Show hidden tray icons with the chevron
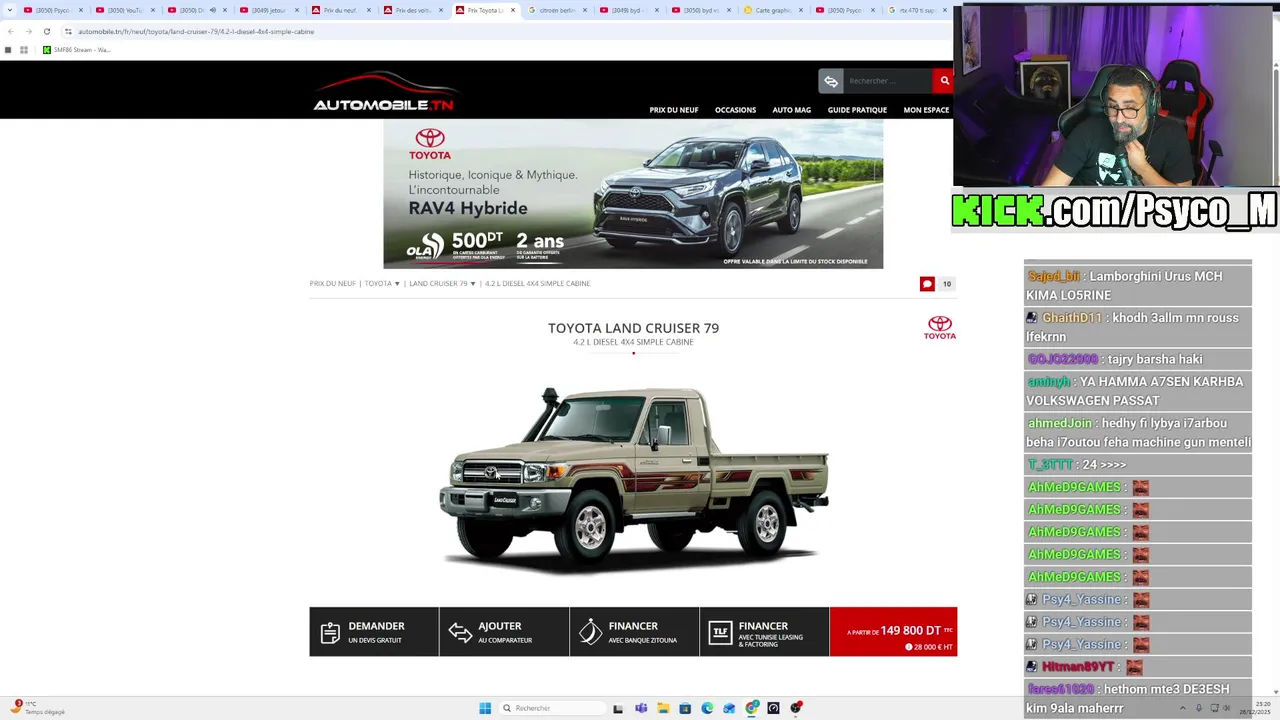Image resolution: width=1280 pixels, height=720 pixels. point(1182,708)
